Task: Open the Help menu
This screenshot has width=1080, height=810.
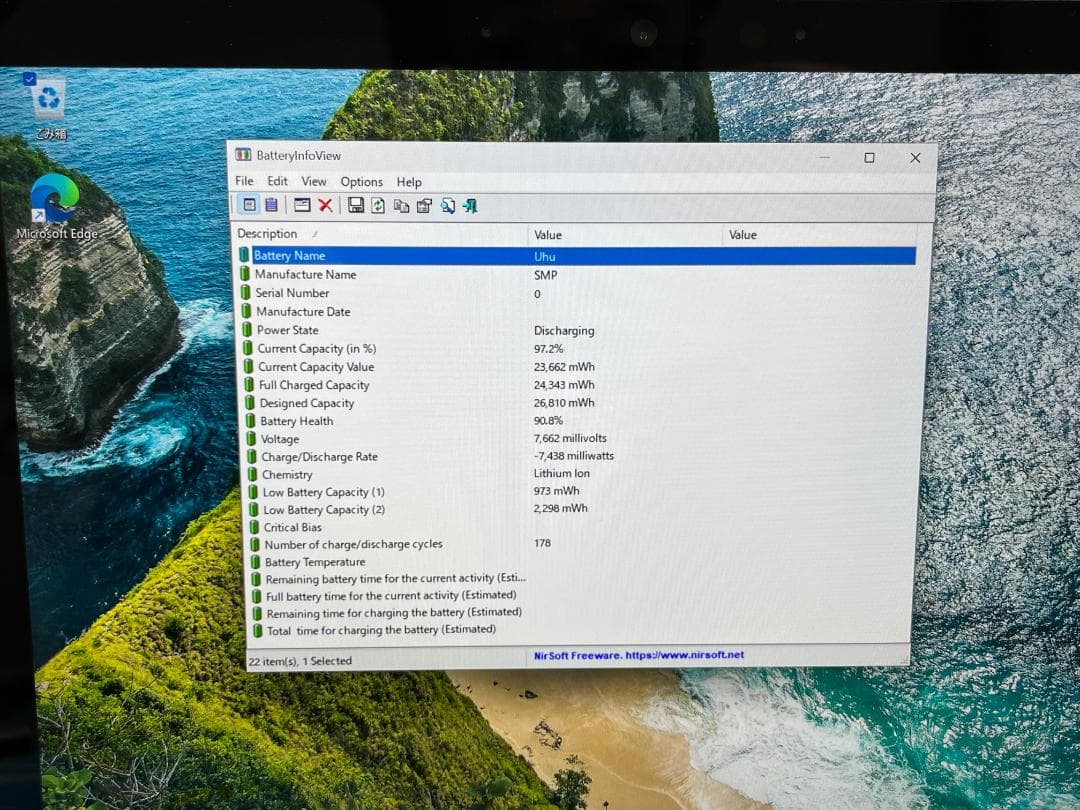Action: [409, 182]
